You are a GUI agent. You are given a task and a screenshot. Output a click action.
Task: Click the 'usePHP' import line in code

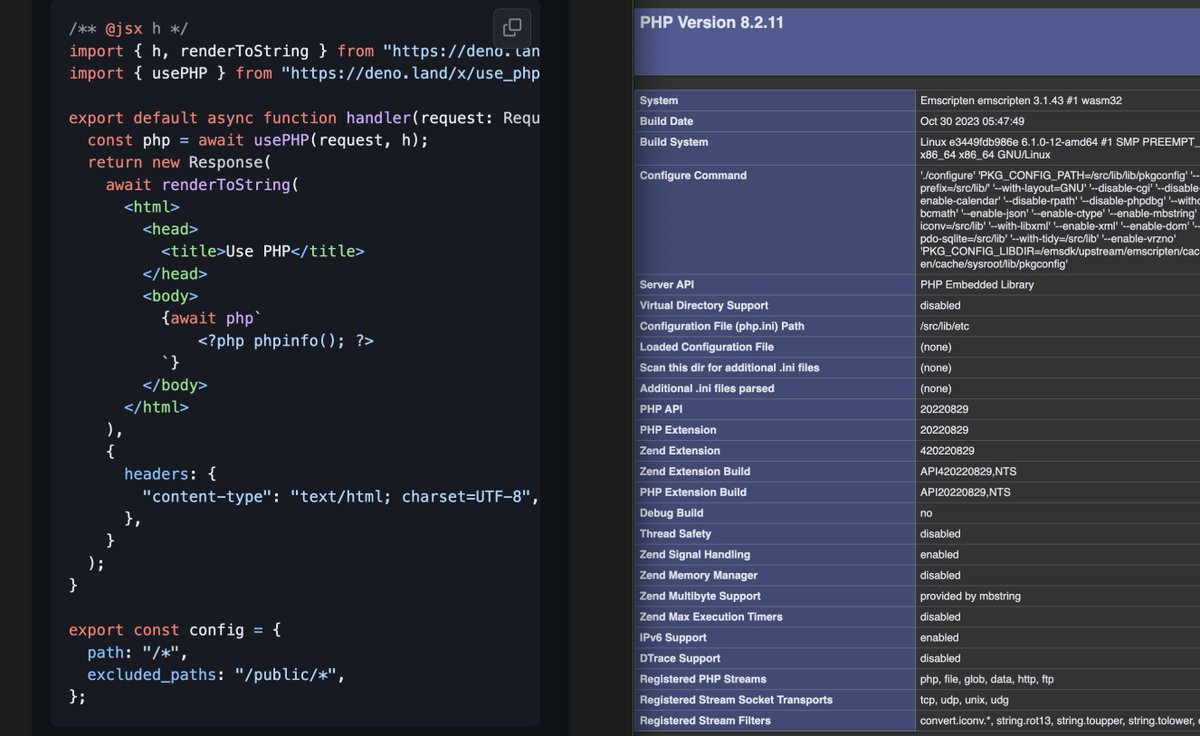click(305, 73)
